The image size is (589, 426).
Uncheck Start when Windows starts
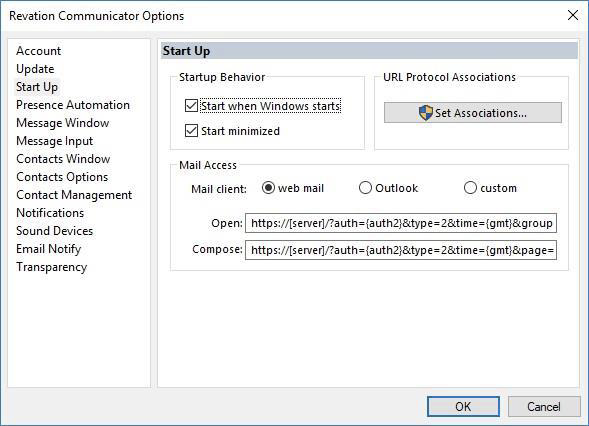click(191, 106)
